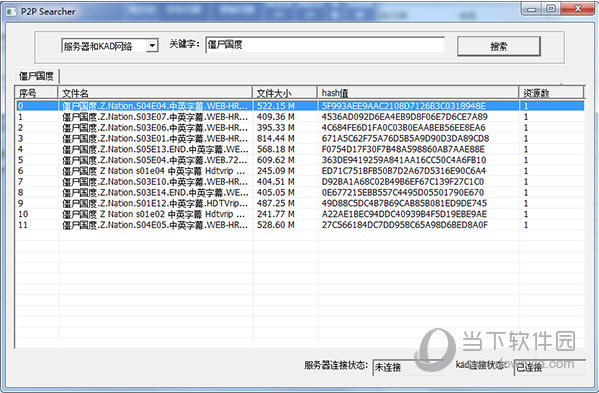599x393 pixels.
Task: Select file name containing S04E05
Action: (x=155, y=225)
